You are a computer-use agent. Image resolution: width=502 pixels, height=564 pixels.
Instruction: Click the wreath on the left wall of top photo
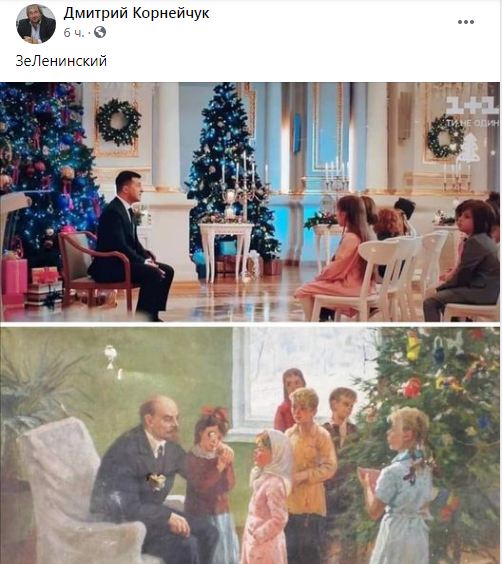point(118,122)
